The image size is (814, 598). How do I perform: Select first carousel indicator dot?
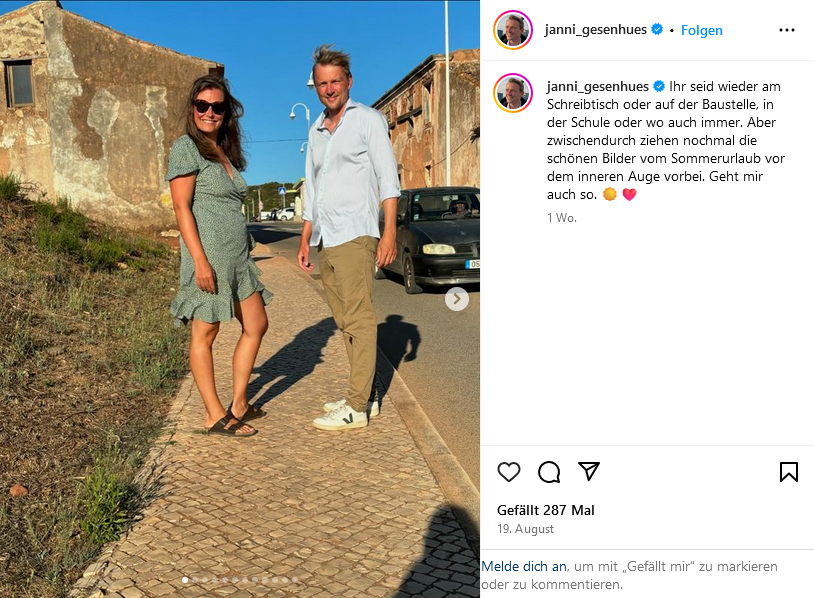[x=185, y=580]
